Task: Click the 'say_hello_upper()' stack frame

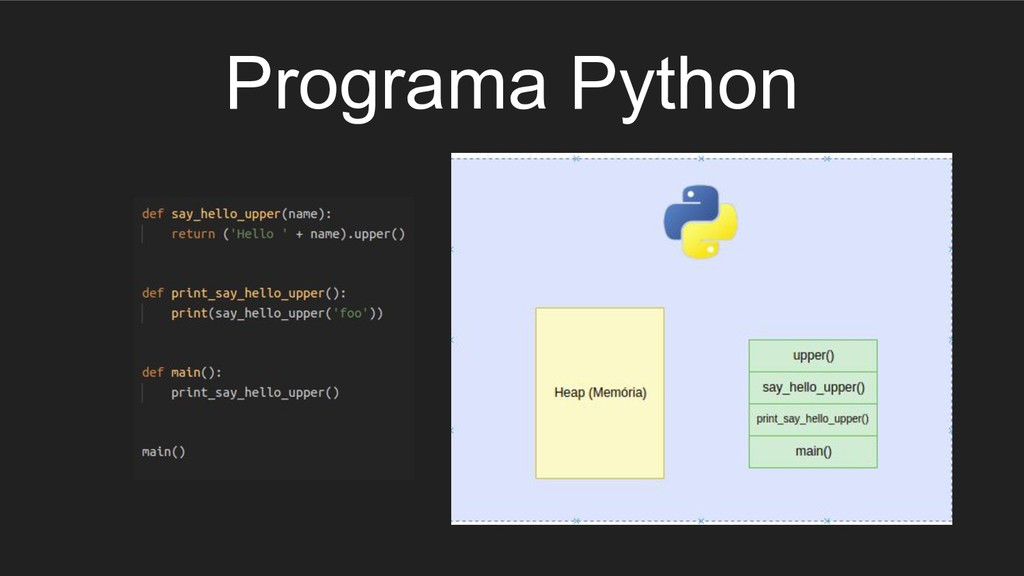Action: coord(813,387)
